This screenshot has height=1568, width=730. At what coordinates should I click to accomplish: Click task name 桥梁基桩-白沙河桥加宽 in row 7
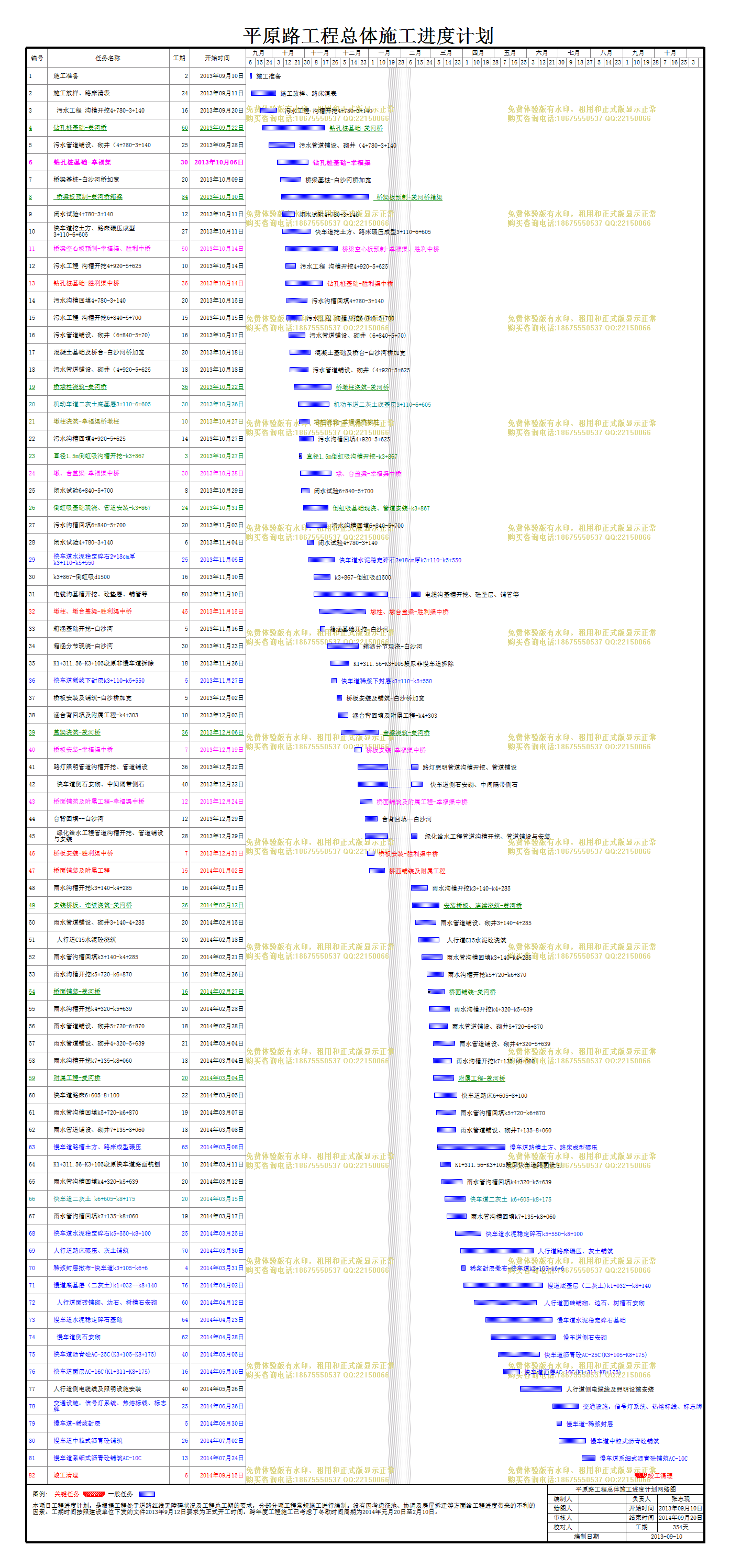point(86,180)
